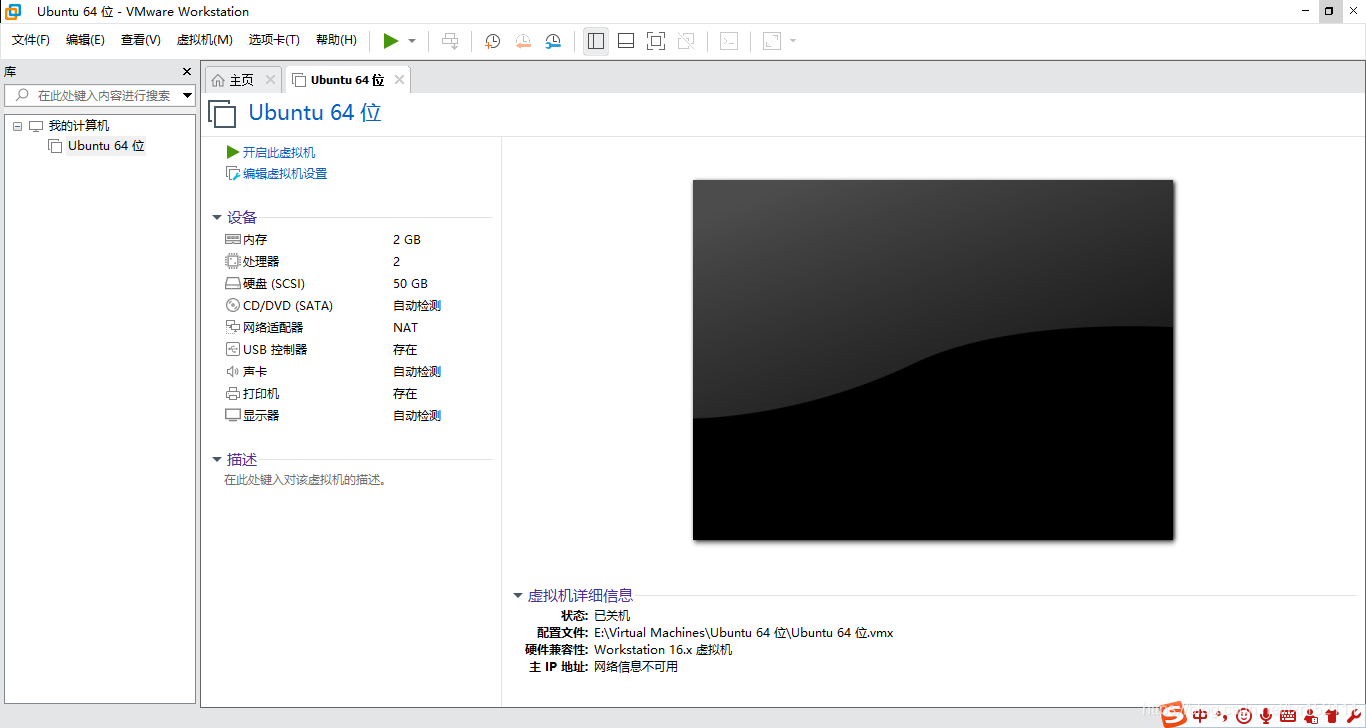The height and width of the screenshot is (728, 1366).
Task: Click the Sogou skin shirt icon
Action: 1331,716
